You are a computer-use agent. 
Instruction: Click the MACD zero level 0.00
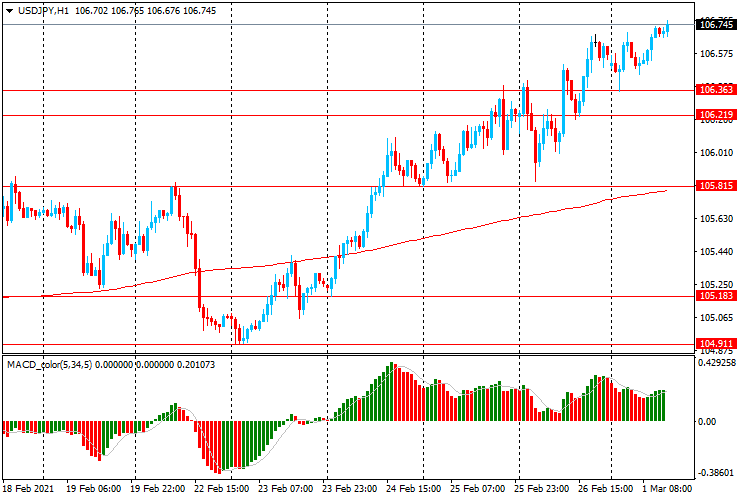(707, 421)
